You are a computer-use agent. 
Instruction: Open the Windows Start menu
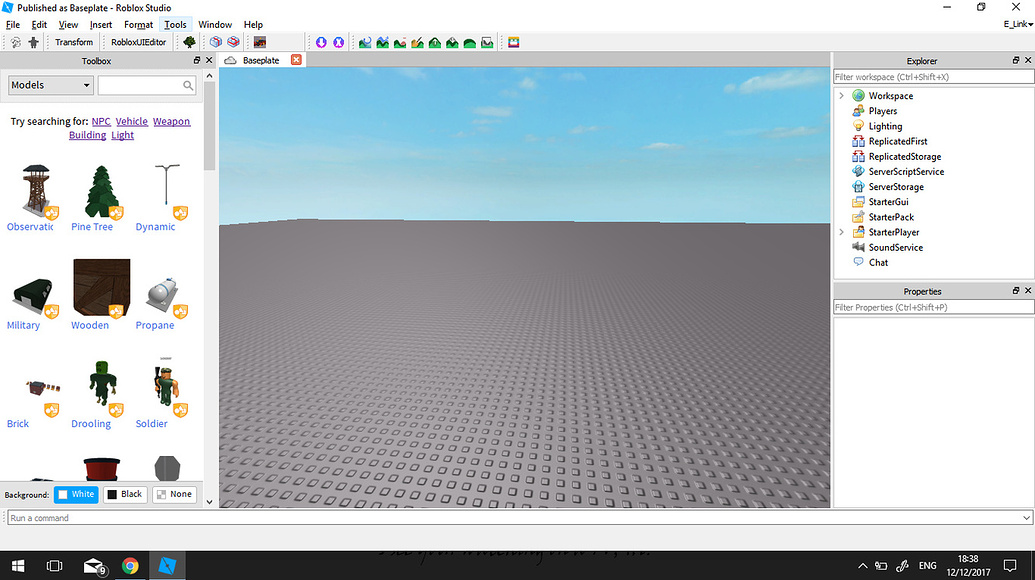point(18,565)
